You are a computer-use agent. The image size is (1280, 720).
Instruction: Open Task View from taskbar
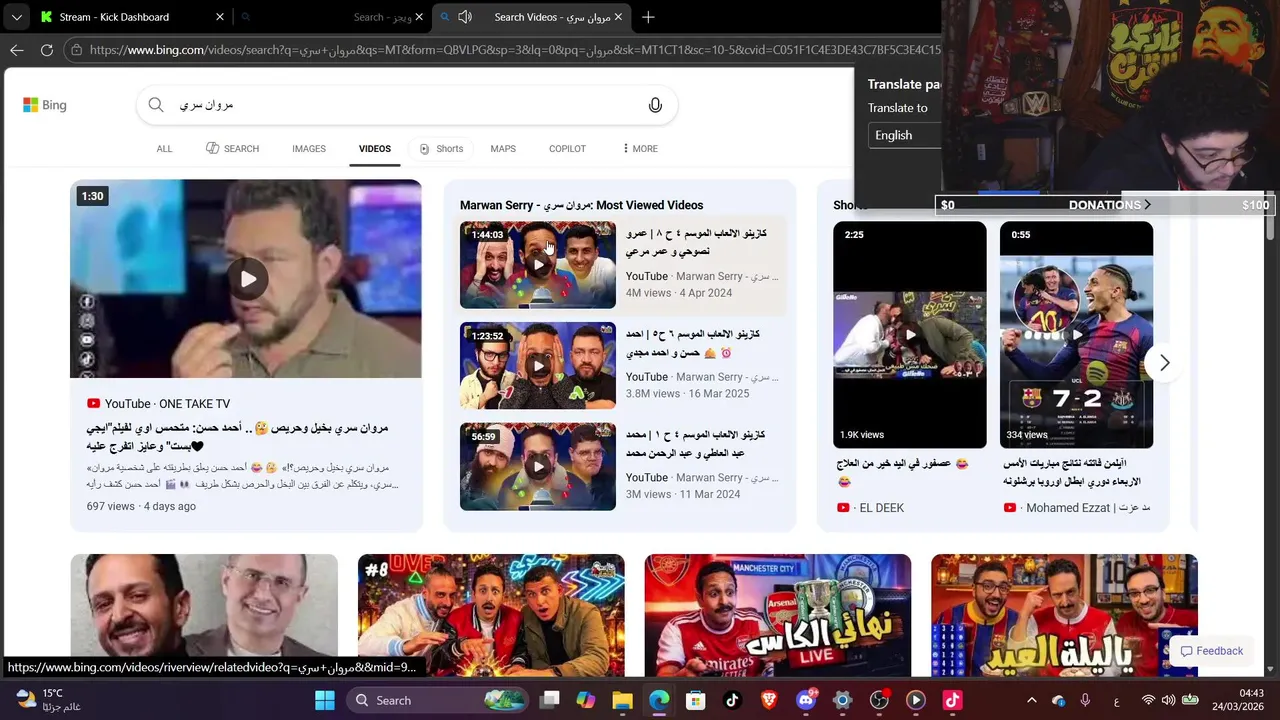[x=549, y=700]
